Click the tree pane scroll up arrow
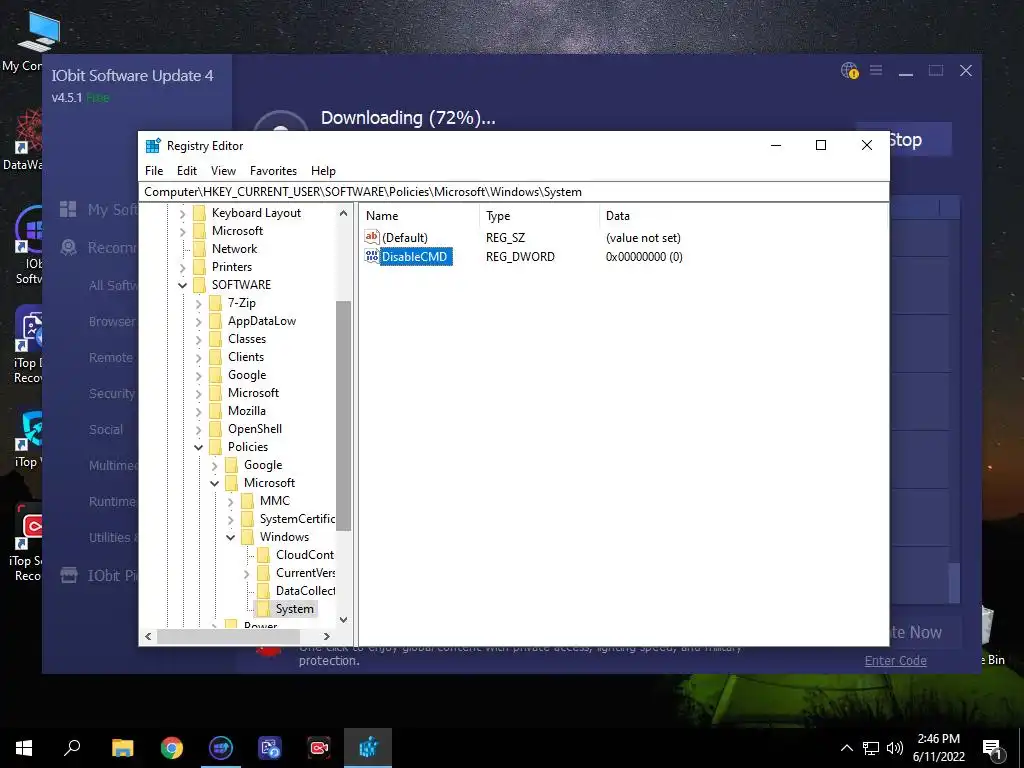This screenshot has height=768, width=1024. (x=344, y=213)
